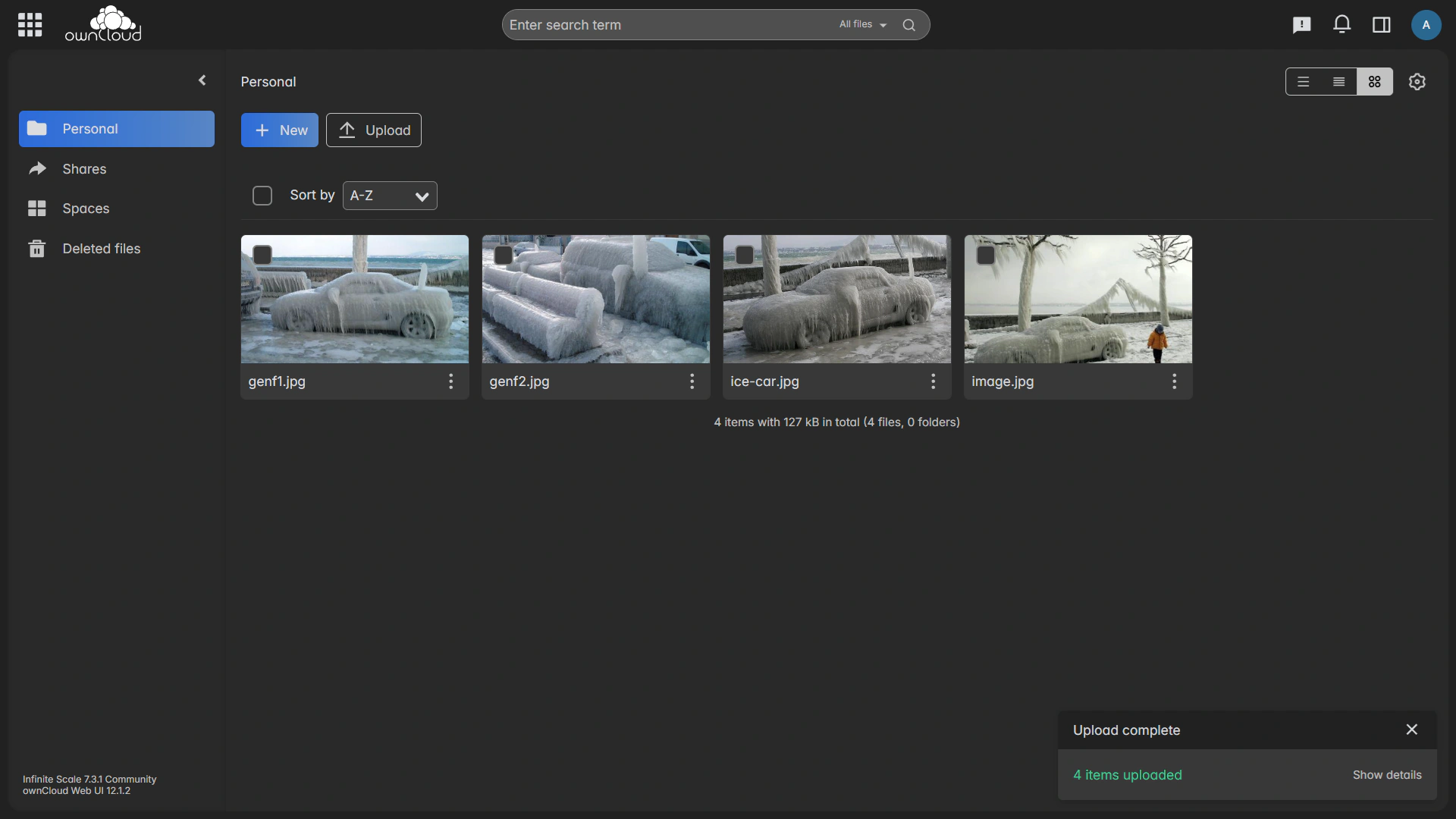Click the search magnifier icon

(x=908, y=25)
